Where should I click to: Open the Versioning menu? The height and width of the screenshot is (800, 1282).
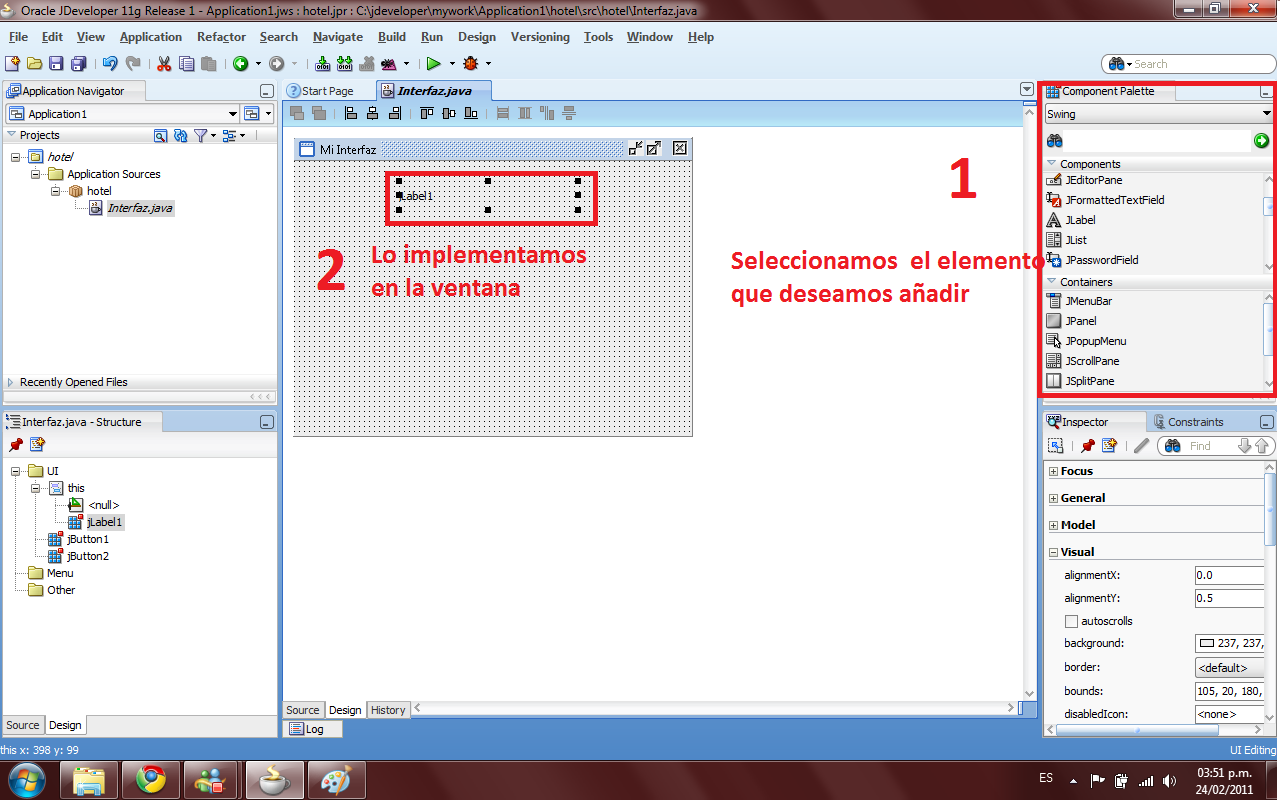[540, 37]
